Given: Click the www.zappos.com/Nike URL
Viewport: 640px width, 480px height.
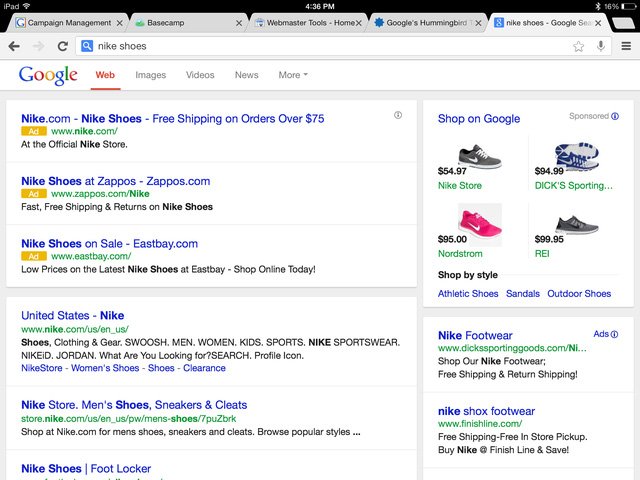Looking at the screenshot, I should [x=100, y=194].
